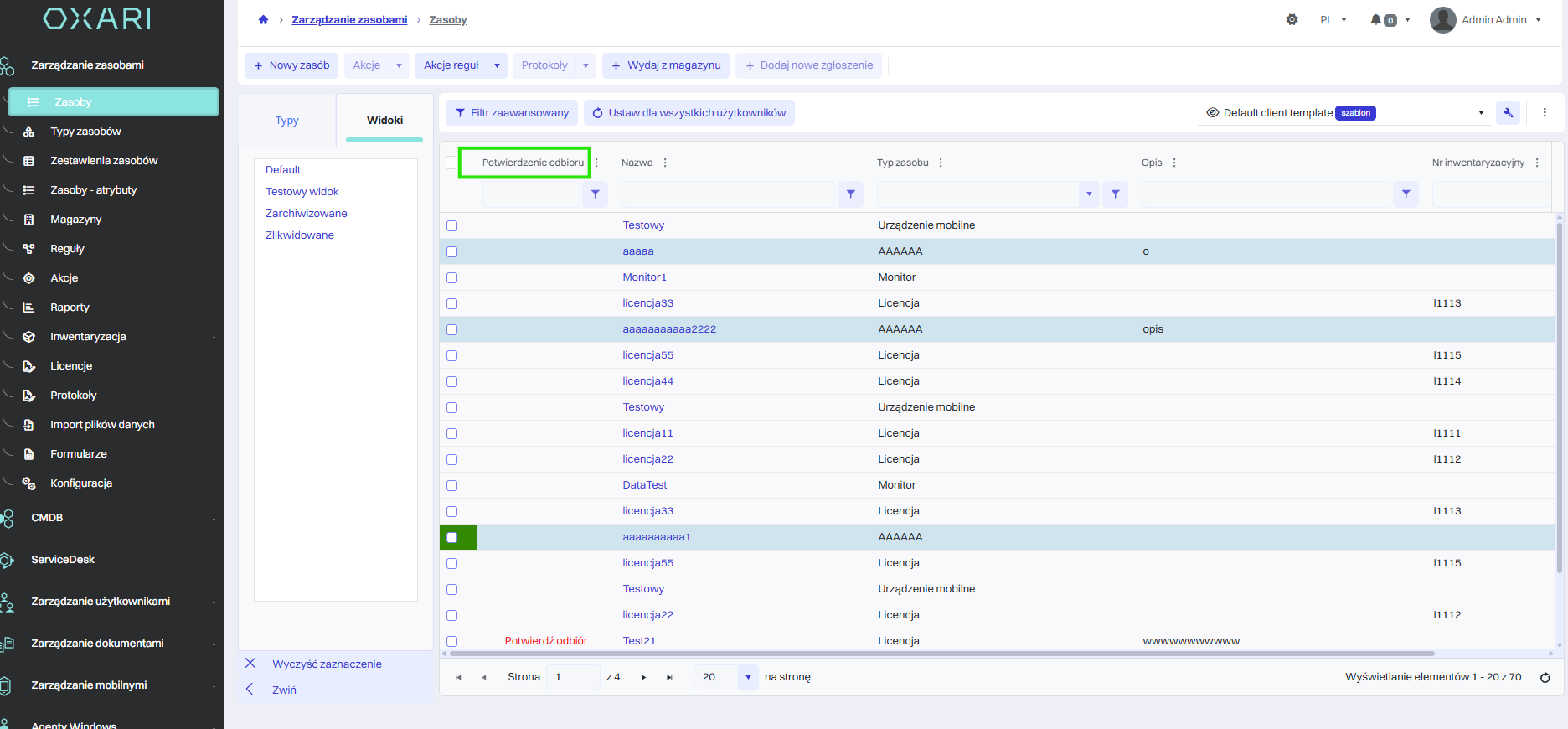Expand the Akcje reguł dropdown arrow

tap(497, 65)
